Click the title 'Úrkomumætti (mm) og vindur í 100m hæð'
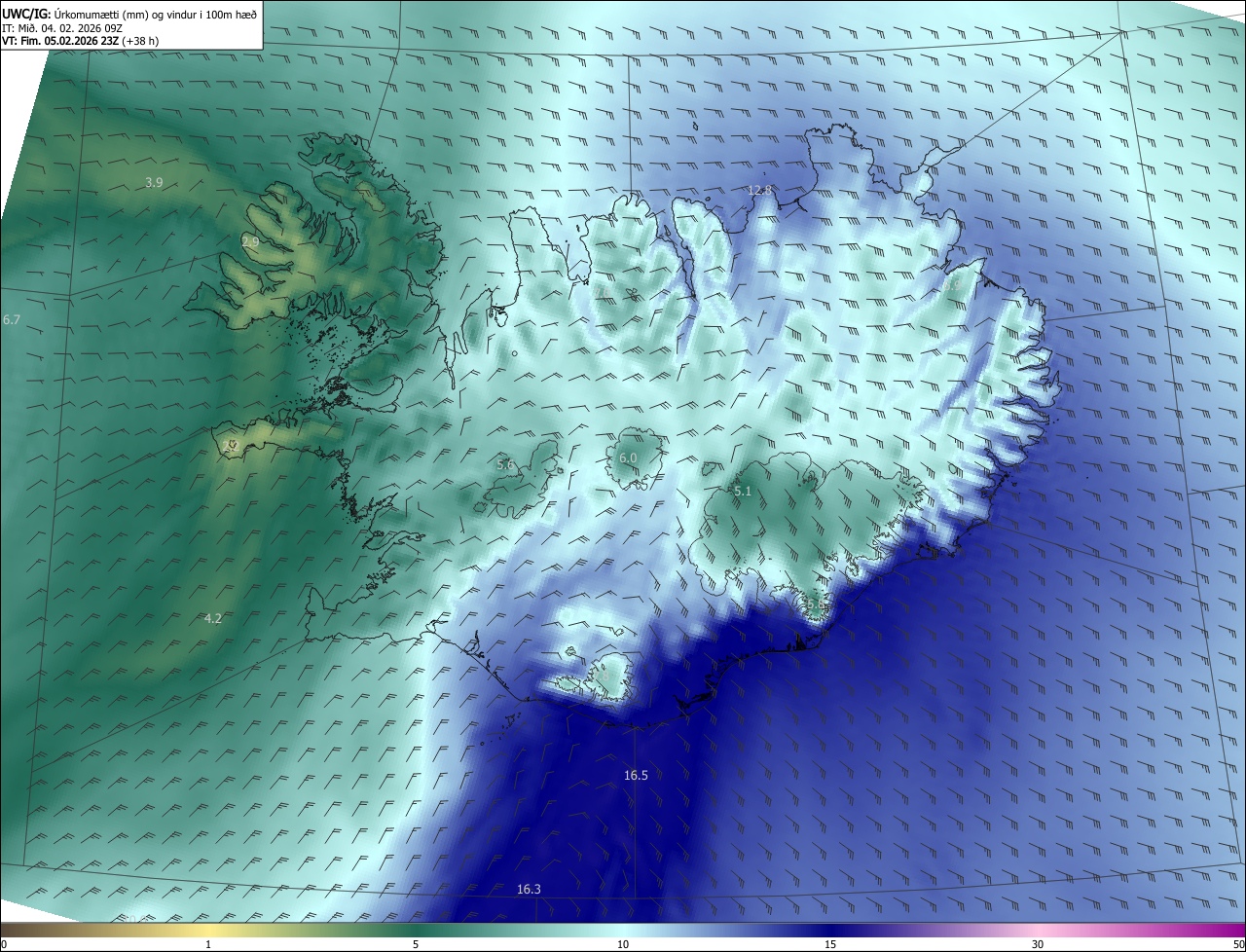This screenshot has width=1246, height=952. point(157,13)
